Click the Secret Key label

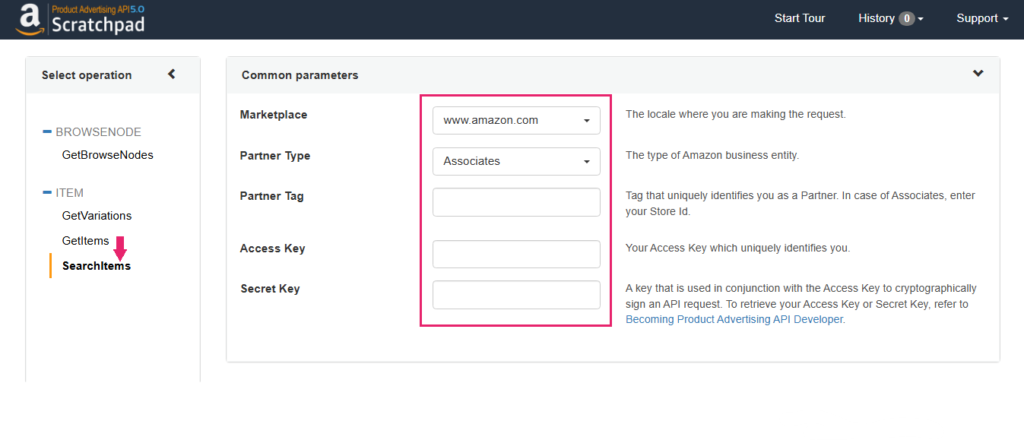270,289
